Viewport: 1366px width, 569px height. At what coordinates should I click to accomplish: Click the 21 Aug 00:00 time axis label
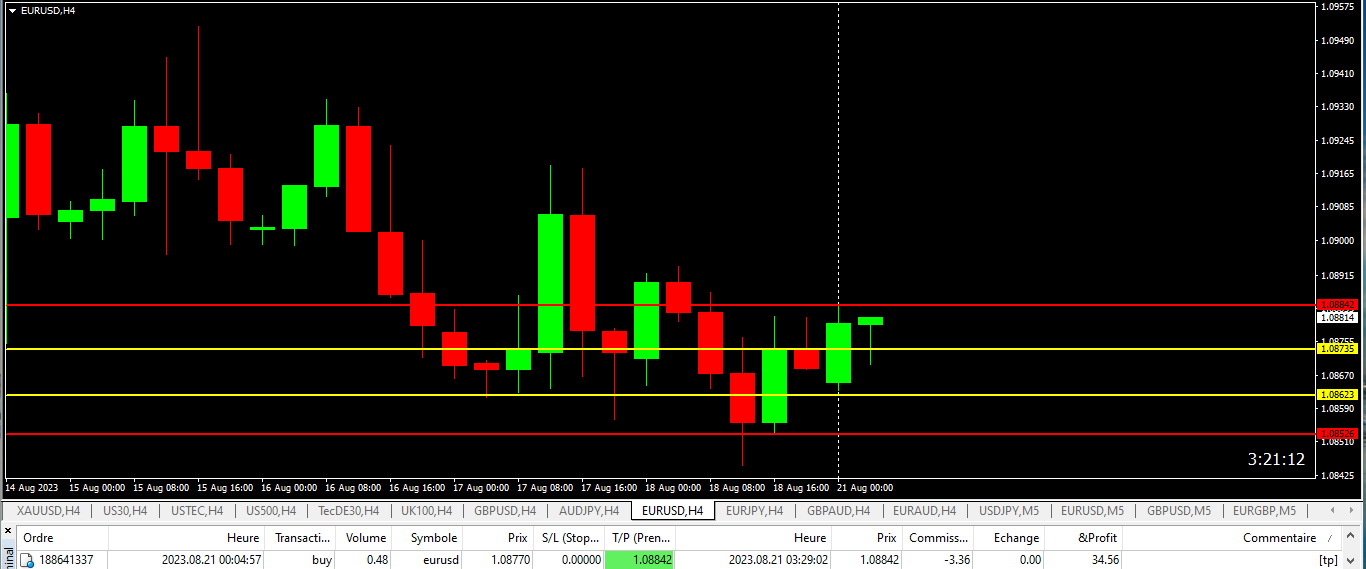click(x=864, y=488)
